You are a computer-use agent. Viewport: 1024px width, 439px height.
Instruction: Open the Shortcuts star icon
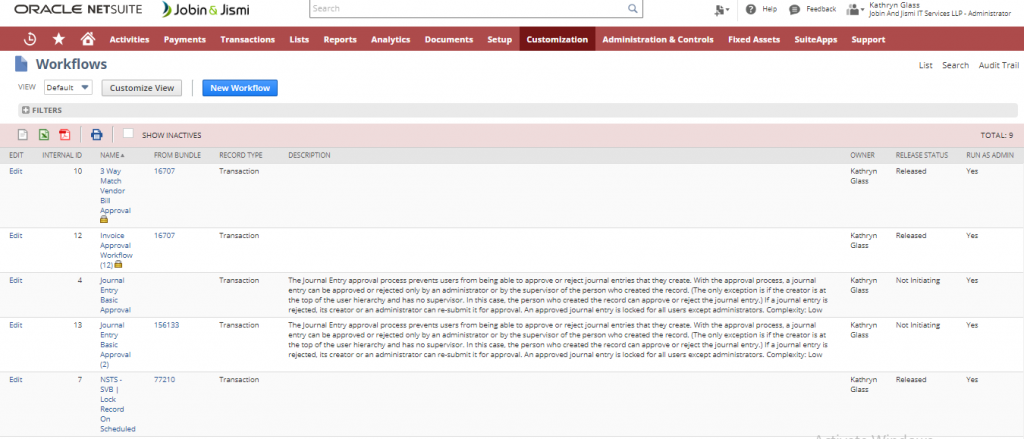pos(59,40)
